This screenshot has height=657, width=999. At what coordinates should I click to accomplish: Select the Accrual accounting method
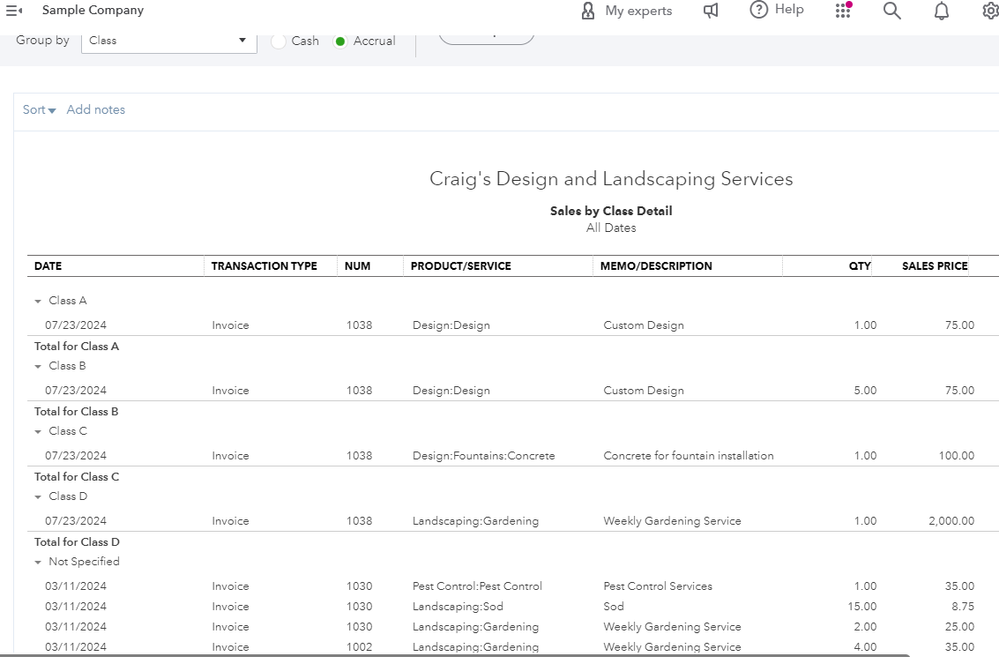pos(341,41)
